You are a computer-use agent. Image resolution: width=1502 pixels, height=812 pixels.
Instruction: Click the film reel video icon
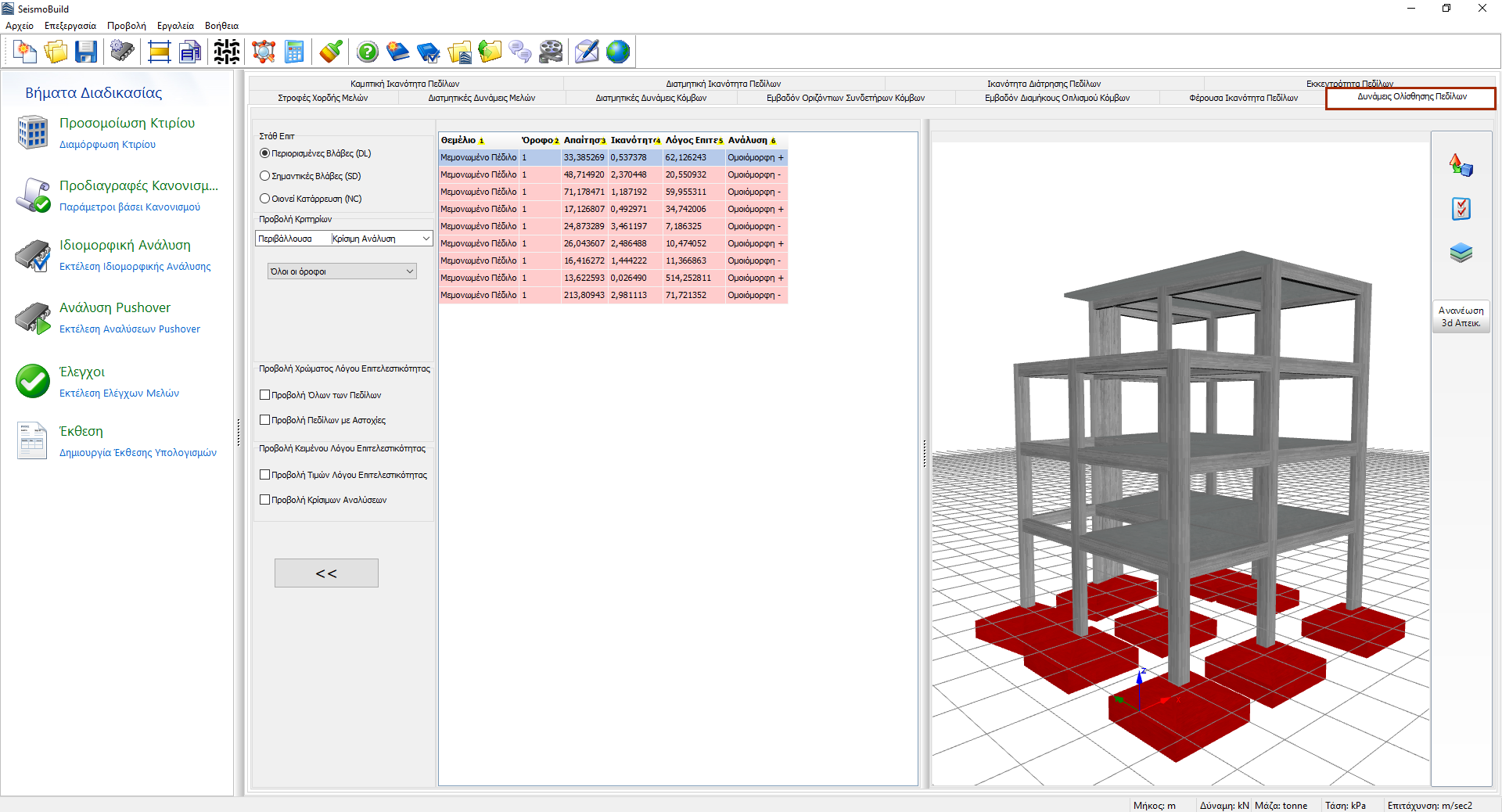click(551, 52)
